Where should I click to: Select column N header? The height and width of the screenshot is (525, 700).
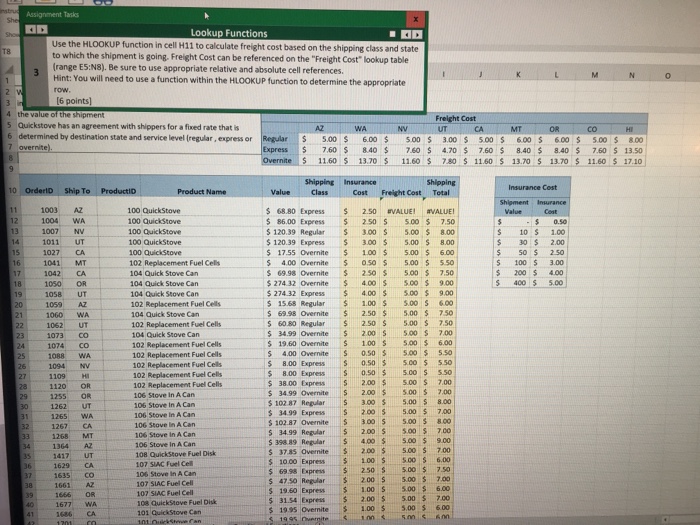631,75
